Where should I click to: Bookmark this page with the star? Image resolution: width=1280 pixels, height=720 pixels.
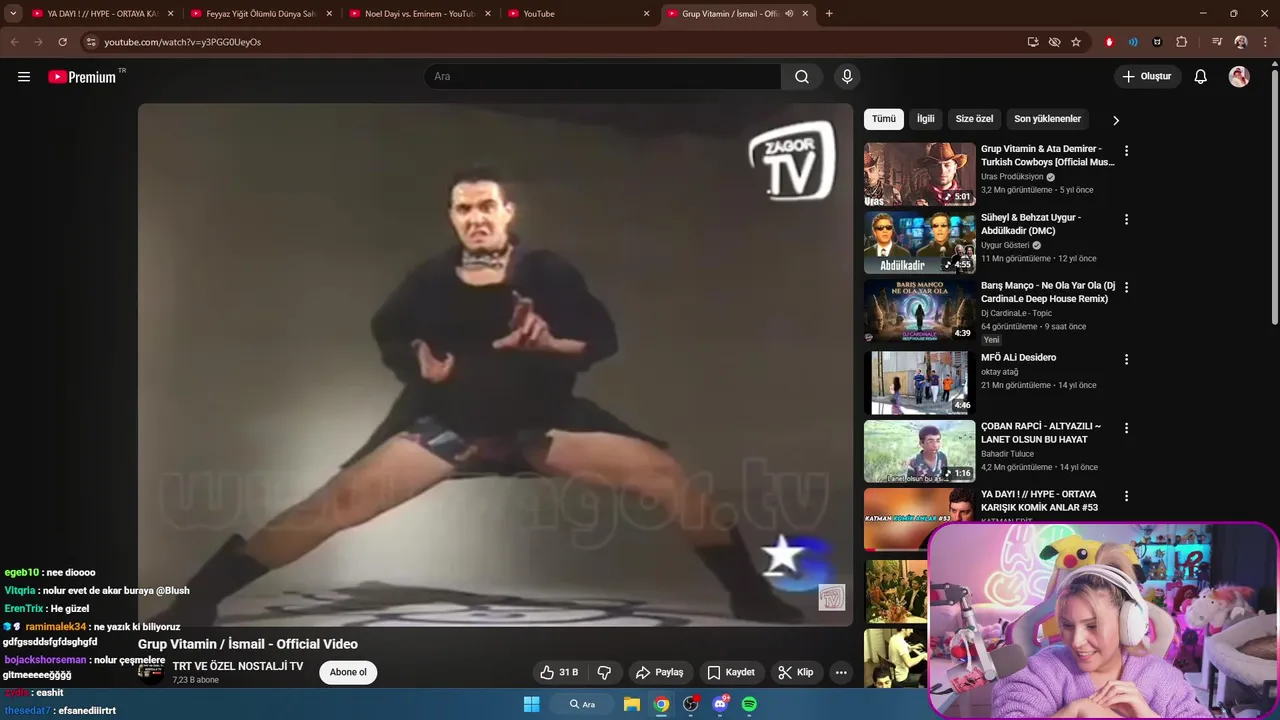[1076, 42]
